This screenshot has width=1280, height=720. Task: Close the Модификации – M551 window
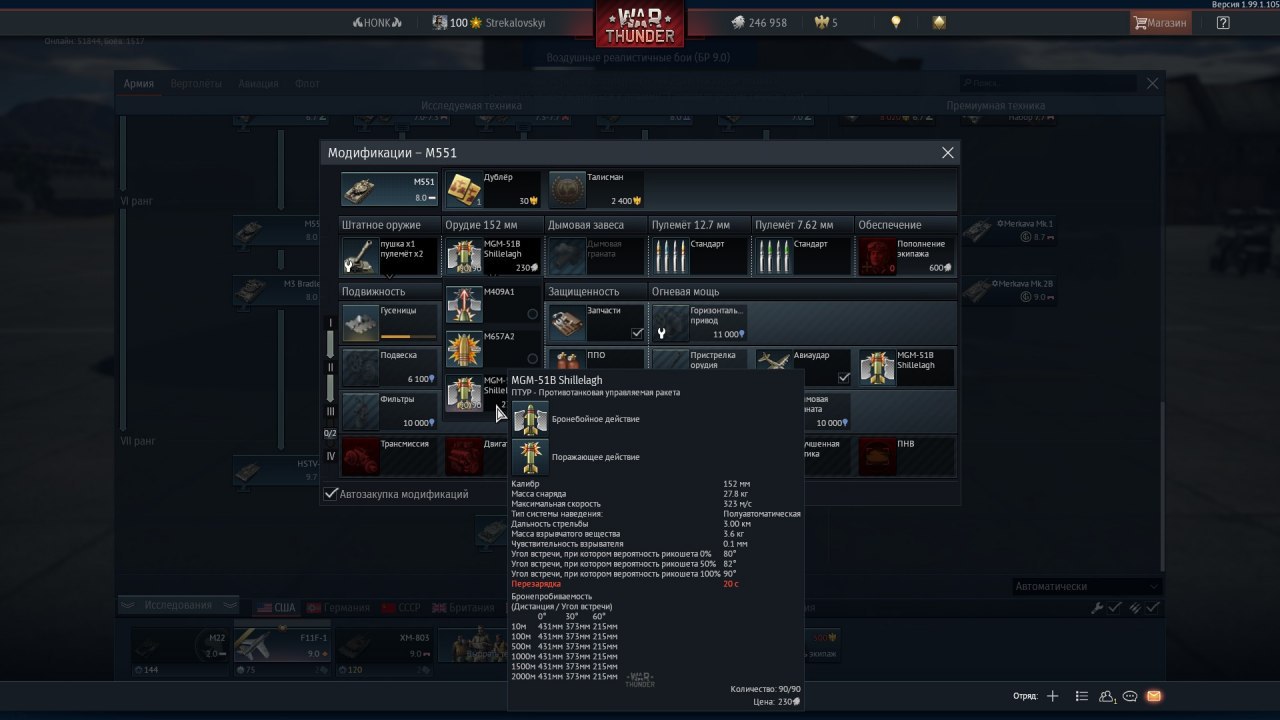(948, 153)
